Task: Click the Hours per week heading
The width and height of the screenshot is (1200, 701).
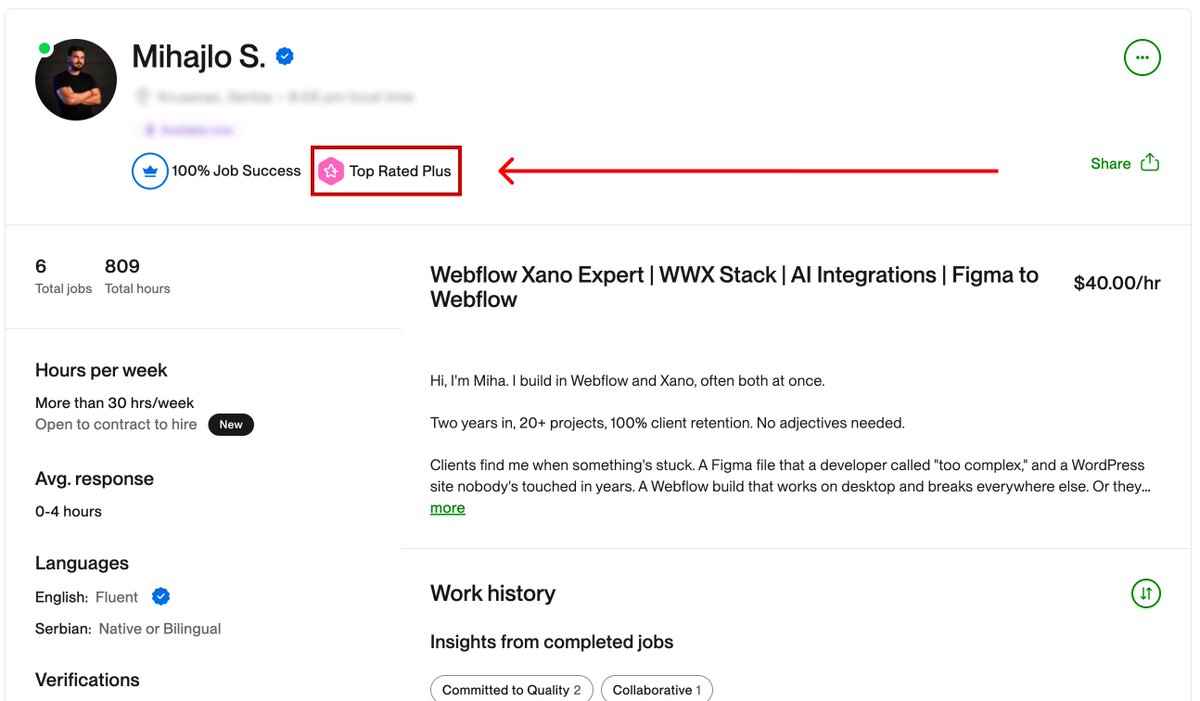Action: (x=101, y=370)
